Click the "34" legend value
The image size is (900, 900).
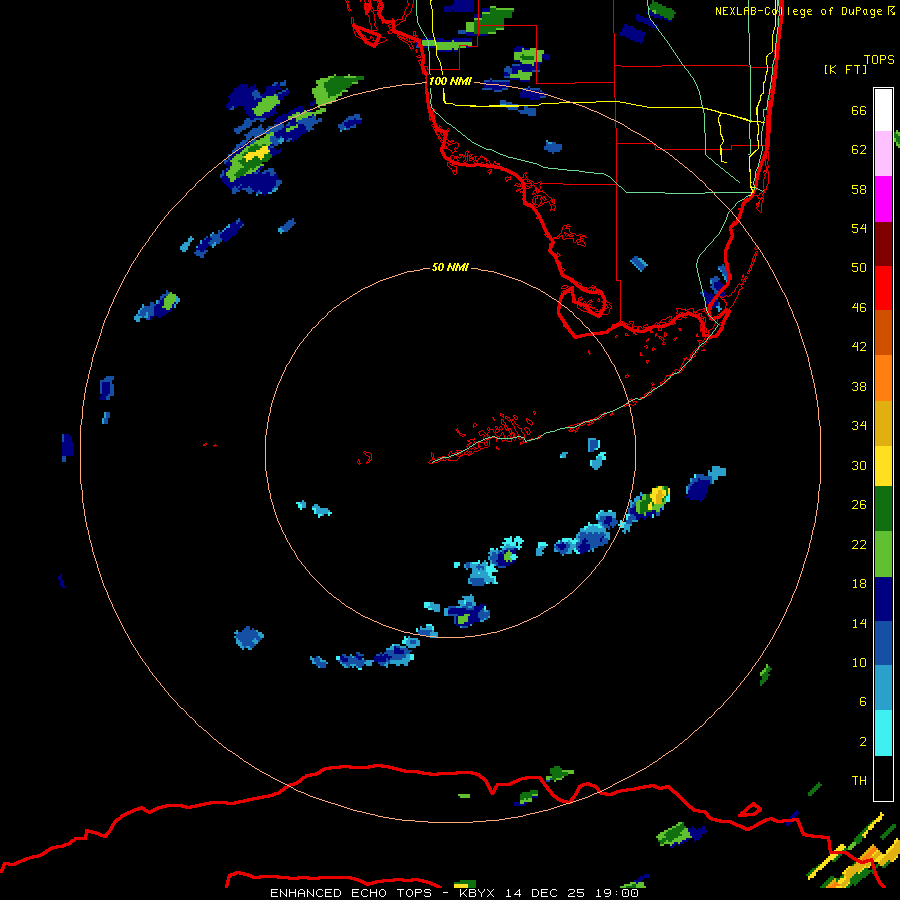[859, 426]
